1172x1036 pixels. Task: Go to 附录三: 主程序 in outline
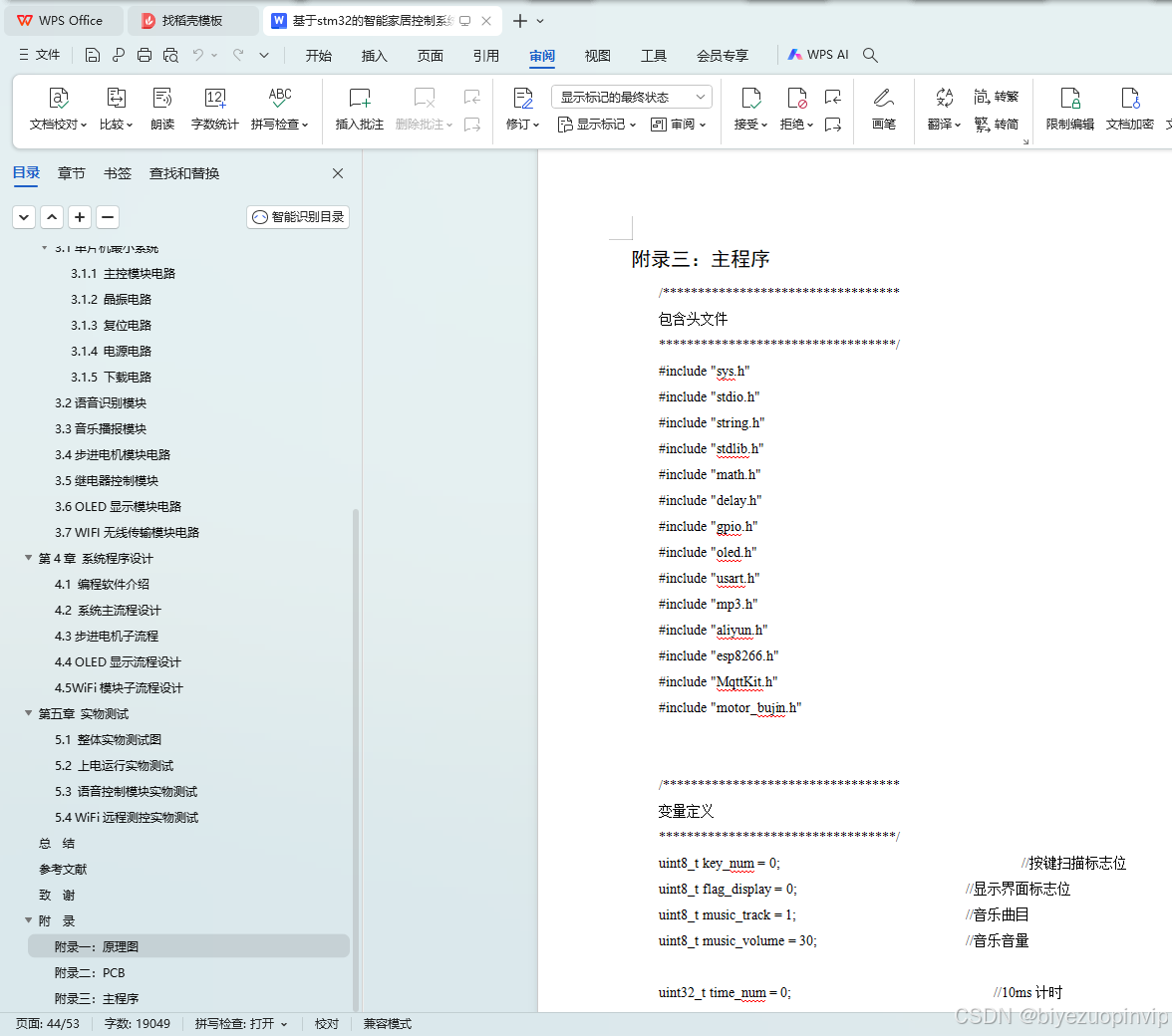[x=97, y=999]
